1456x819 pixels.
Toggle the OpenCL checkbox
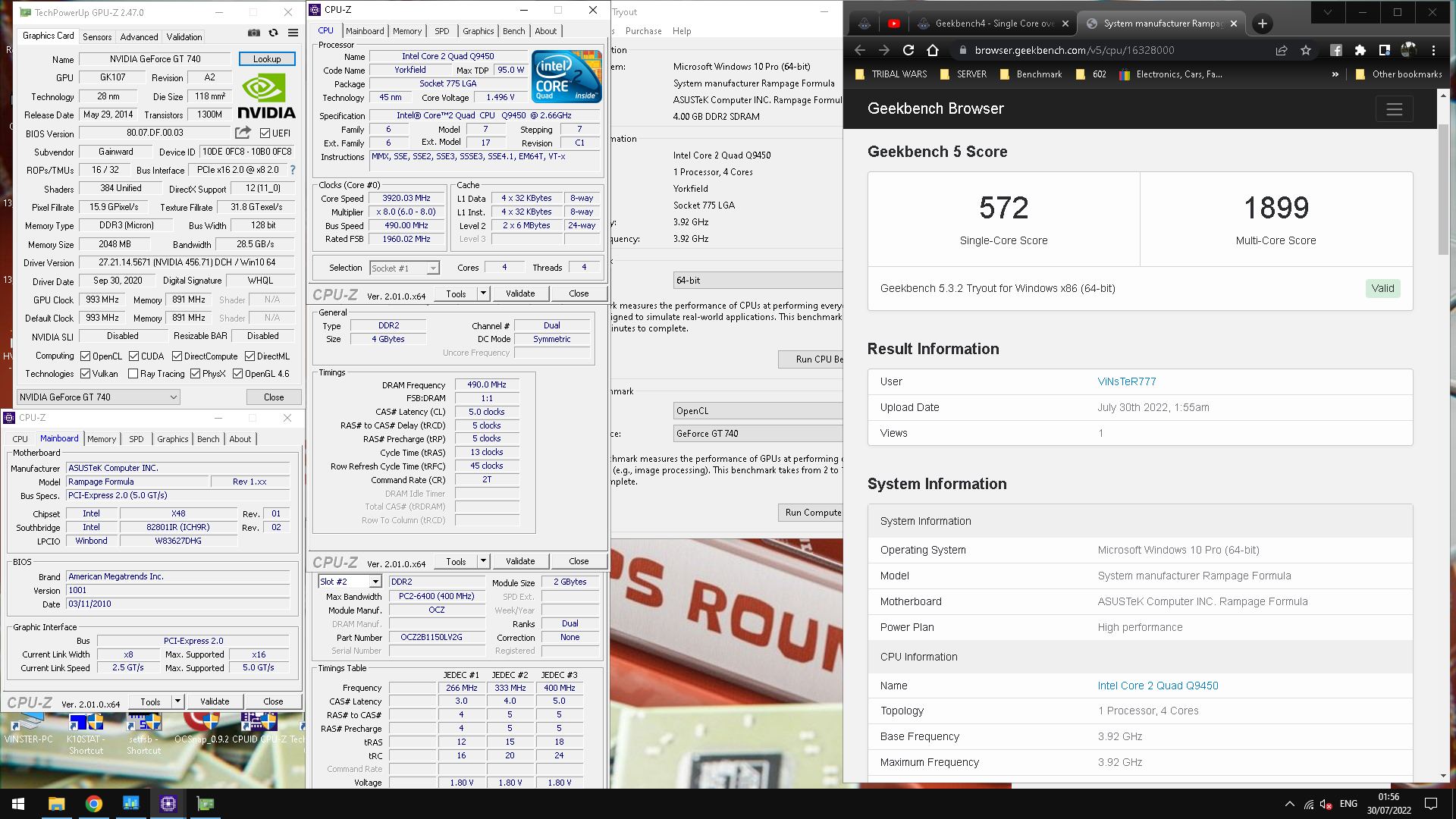coord(86,356)
